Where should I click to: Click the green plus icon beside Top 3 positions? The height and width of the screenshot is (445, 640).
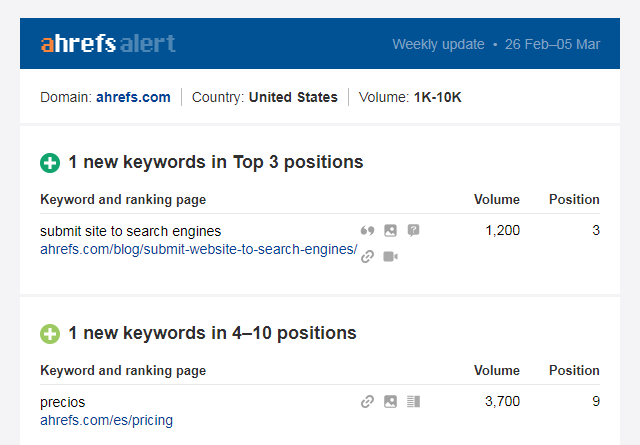pyautogui.click(x=50, y=163)
